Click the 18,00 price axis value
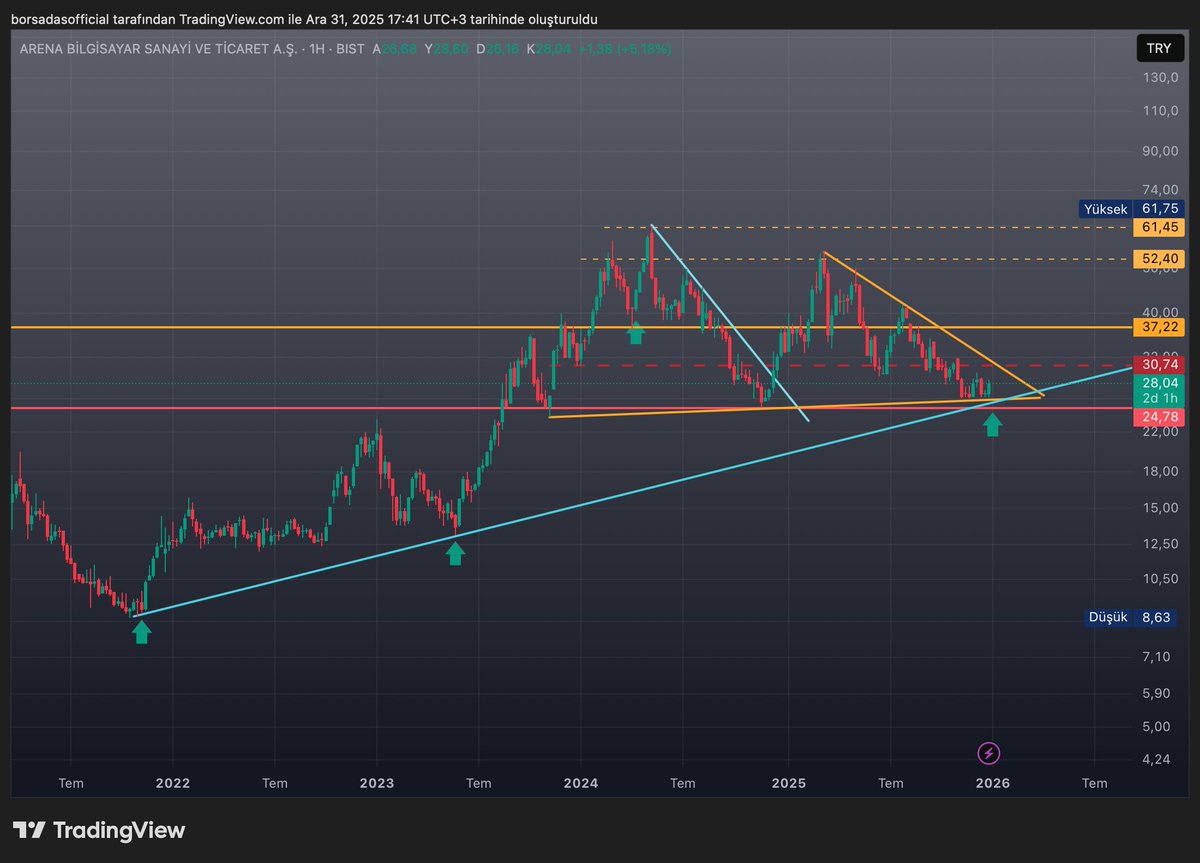The image size is (1200, 863). (x=1160, y=472)
